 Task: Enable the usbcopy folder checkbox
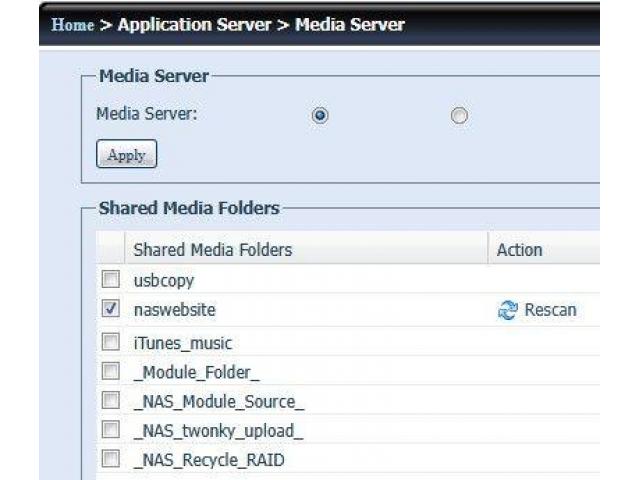pyautogui.click(x=111, y=280)
